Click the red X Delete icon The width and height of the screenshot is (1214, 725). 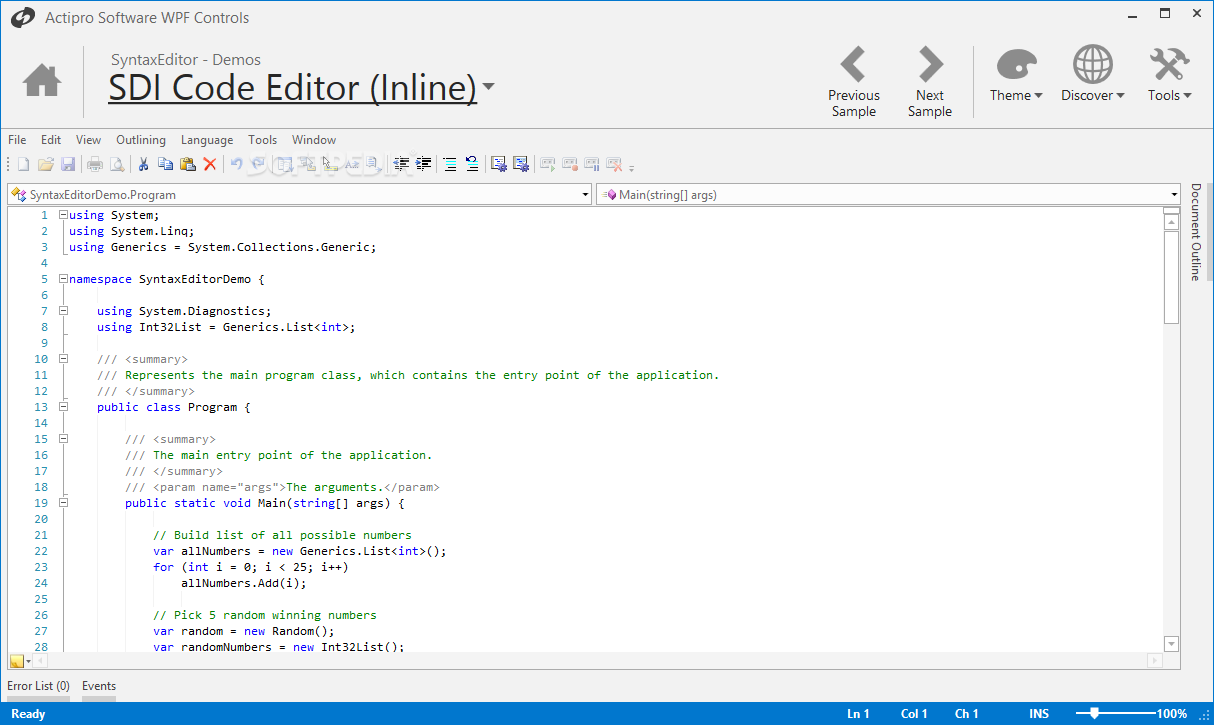point(210,164)
